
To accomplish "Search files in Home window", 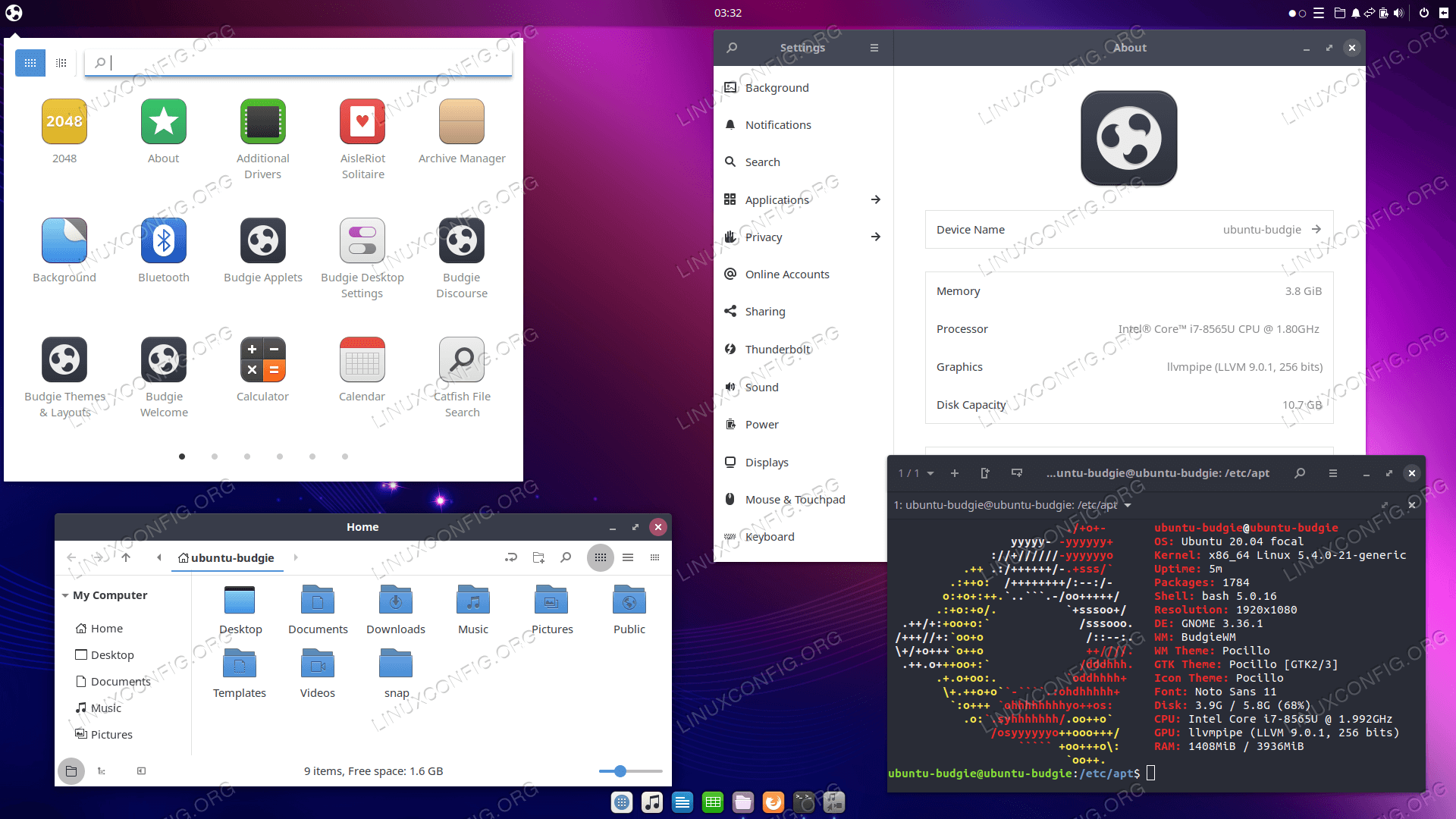I will [566, 557].
